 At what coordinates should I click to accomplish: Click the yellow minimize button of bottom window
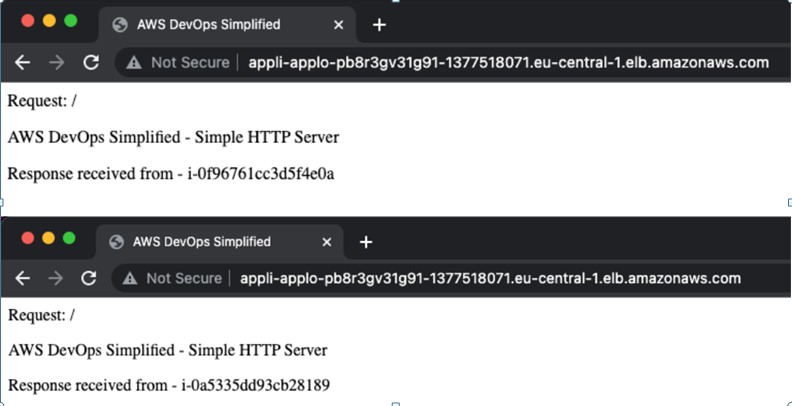[x=48, y=238]
